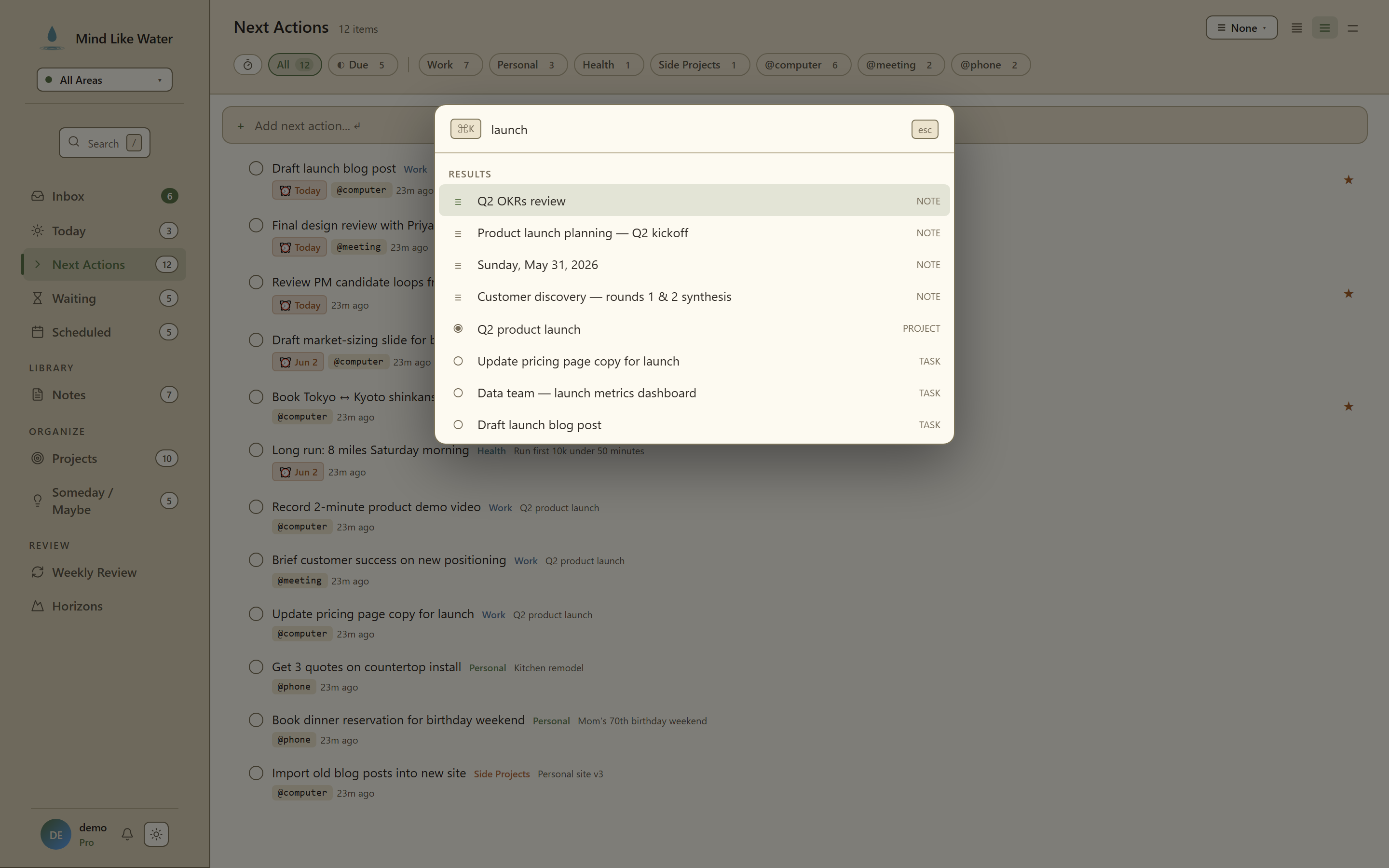
Task: Click the notifications bell icon
Action: click(x=127, y=834)
